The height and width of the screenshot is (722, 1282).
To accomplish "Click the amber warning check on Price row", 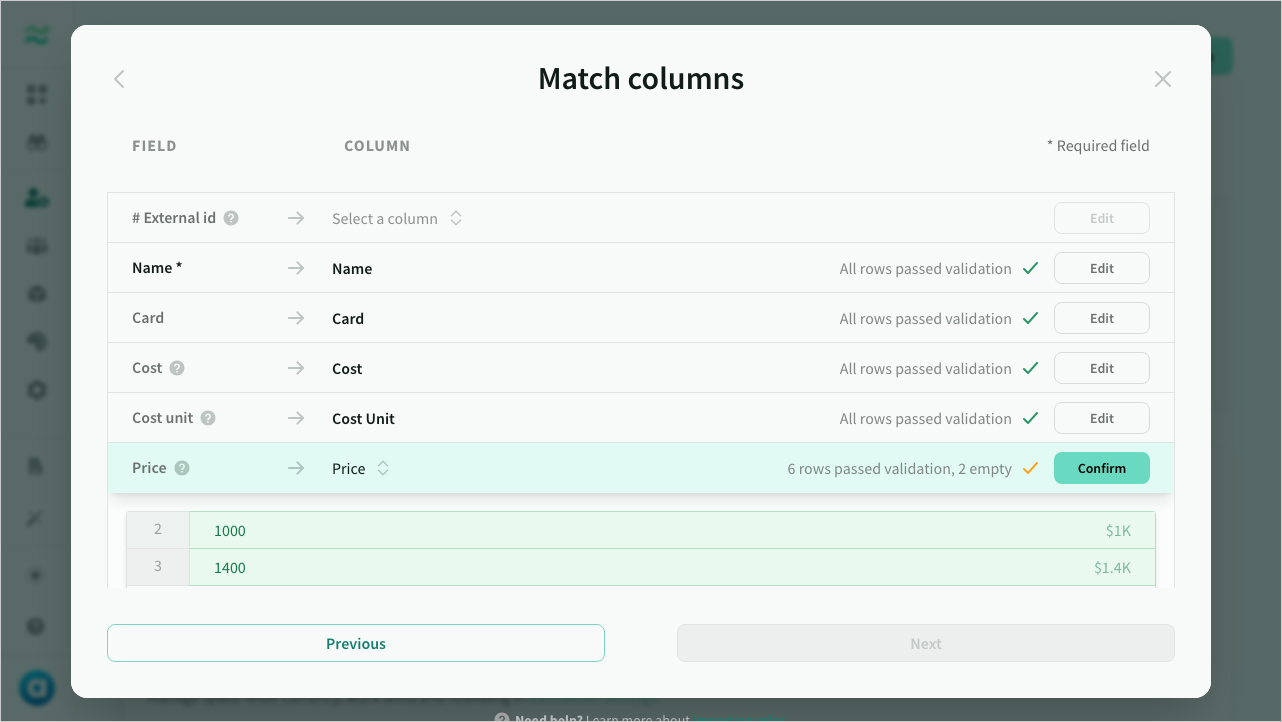I will pyautogui.click(x=1030, y=467).
